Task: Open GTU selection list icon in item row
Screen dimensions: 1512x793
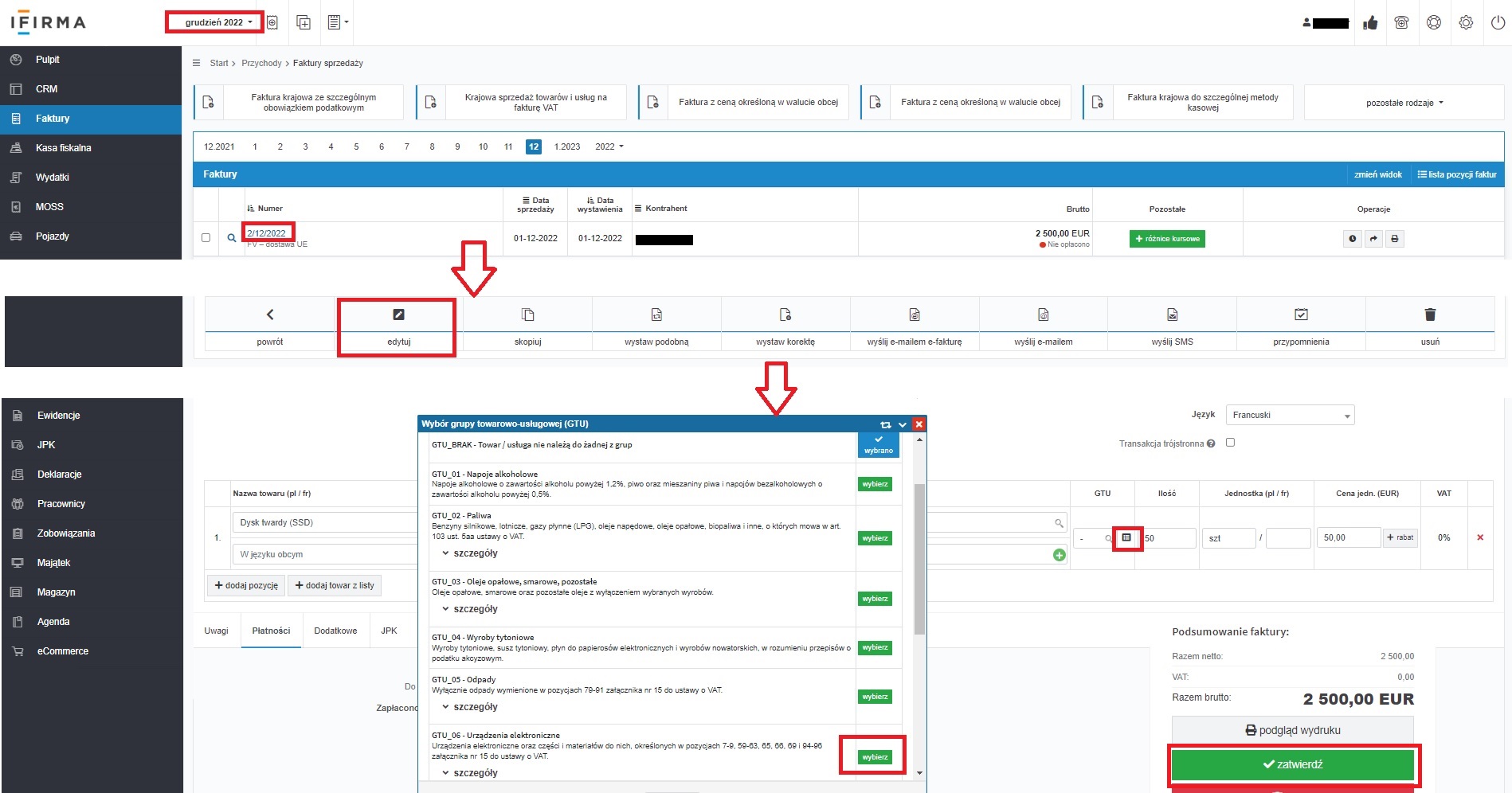Action: point(1126,538)
